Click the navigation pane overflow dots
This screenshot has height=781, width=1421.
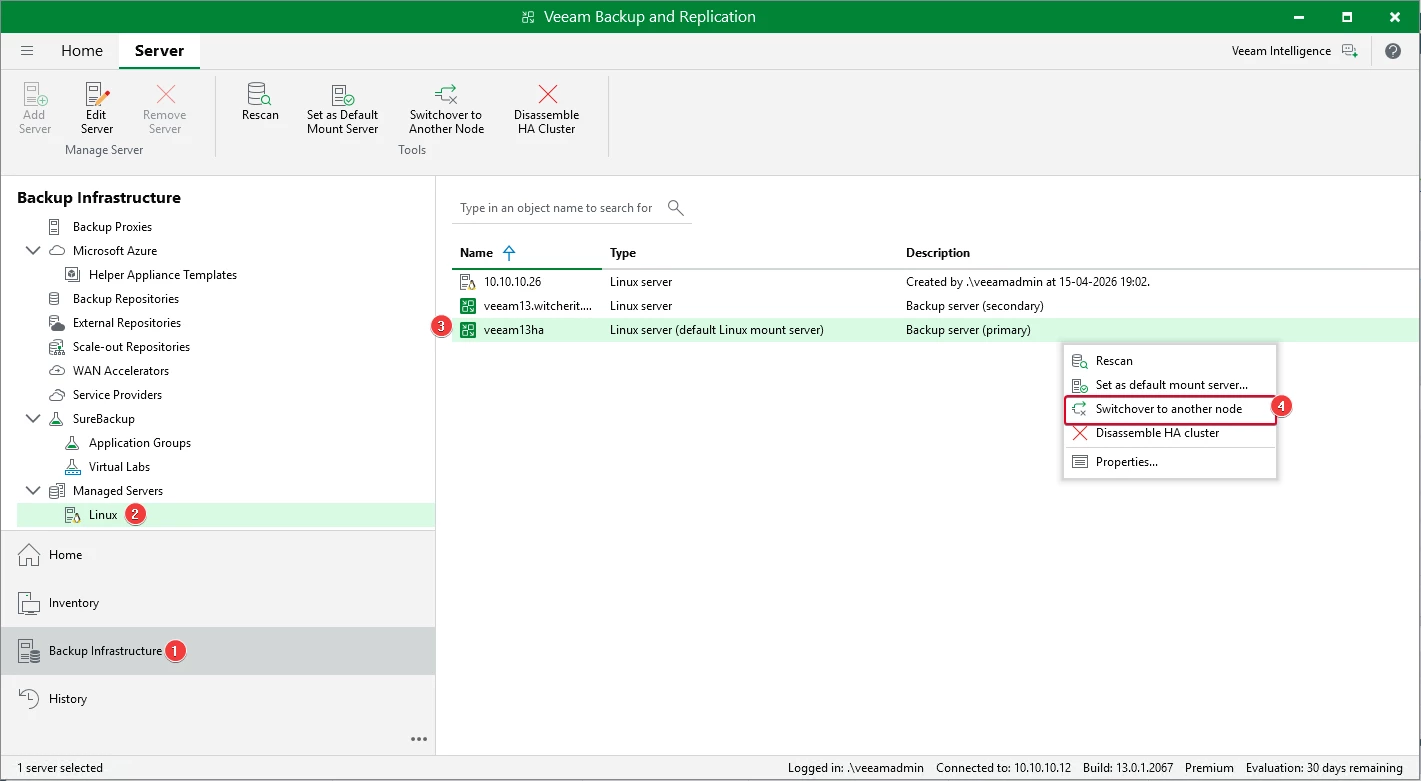(419, 739)
